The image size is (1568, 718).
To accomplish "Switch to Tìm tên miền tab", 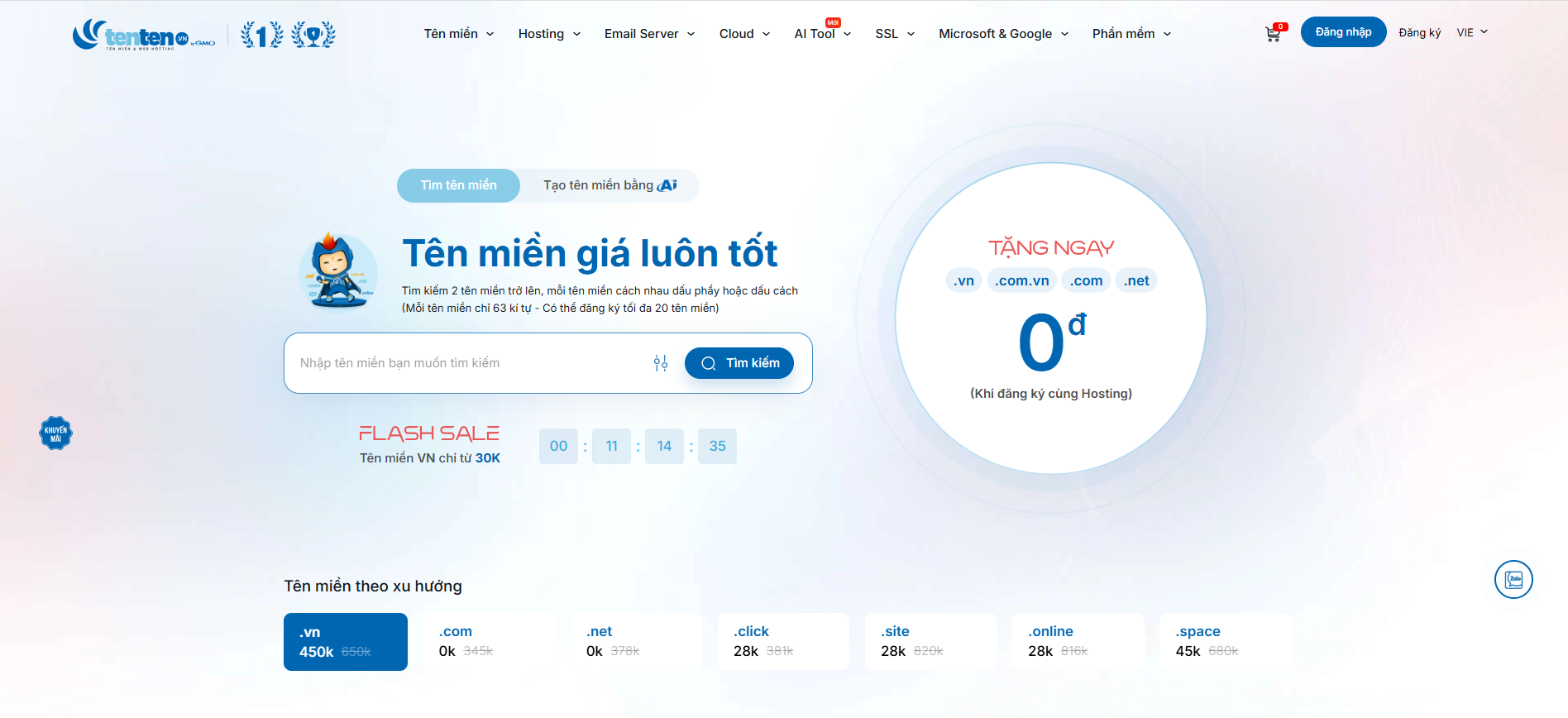I will click(458, 185).
